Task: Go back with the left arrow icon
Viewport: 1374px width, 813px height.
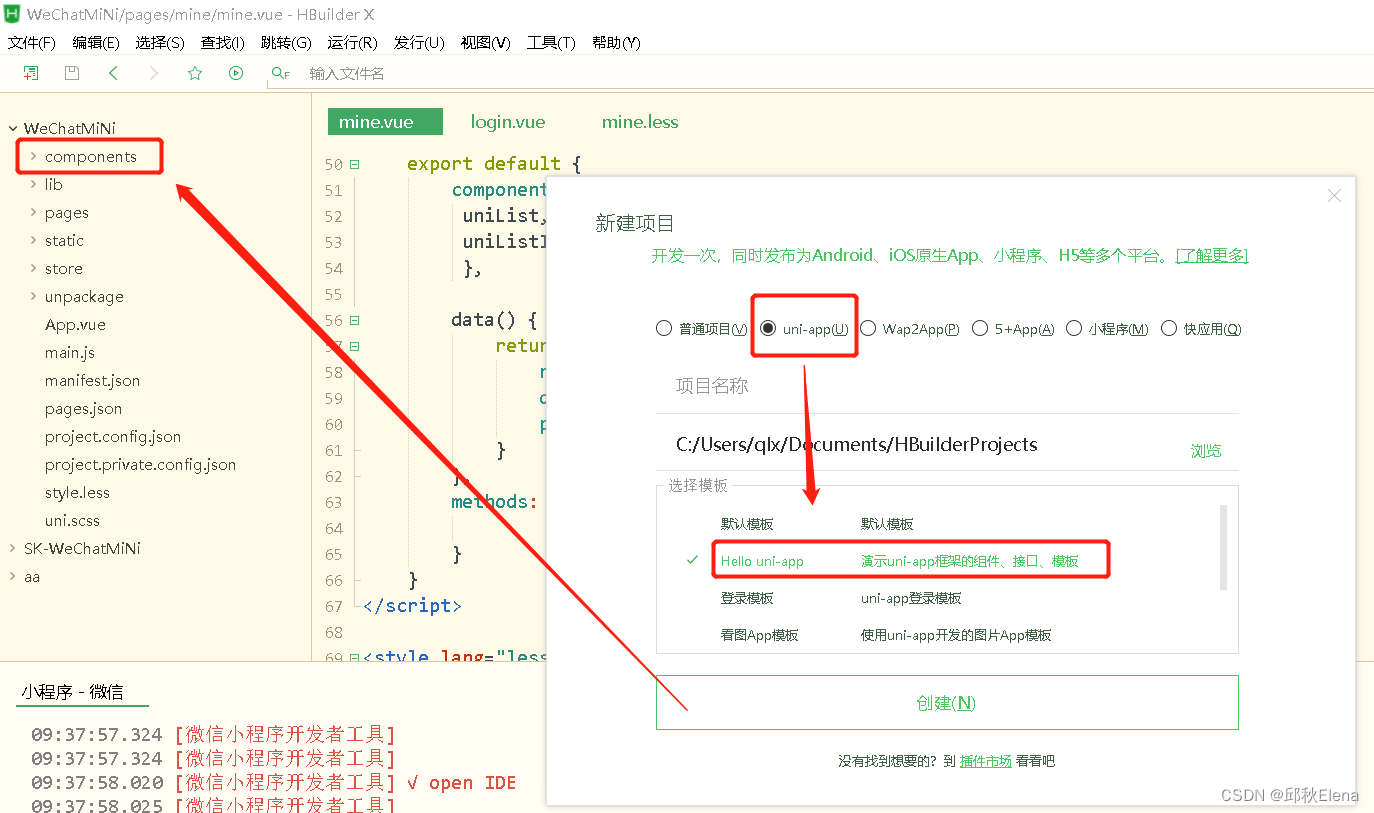Action: tap(113, 73)
